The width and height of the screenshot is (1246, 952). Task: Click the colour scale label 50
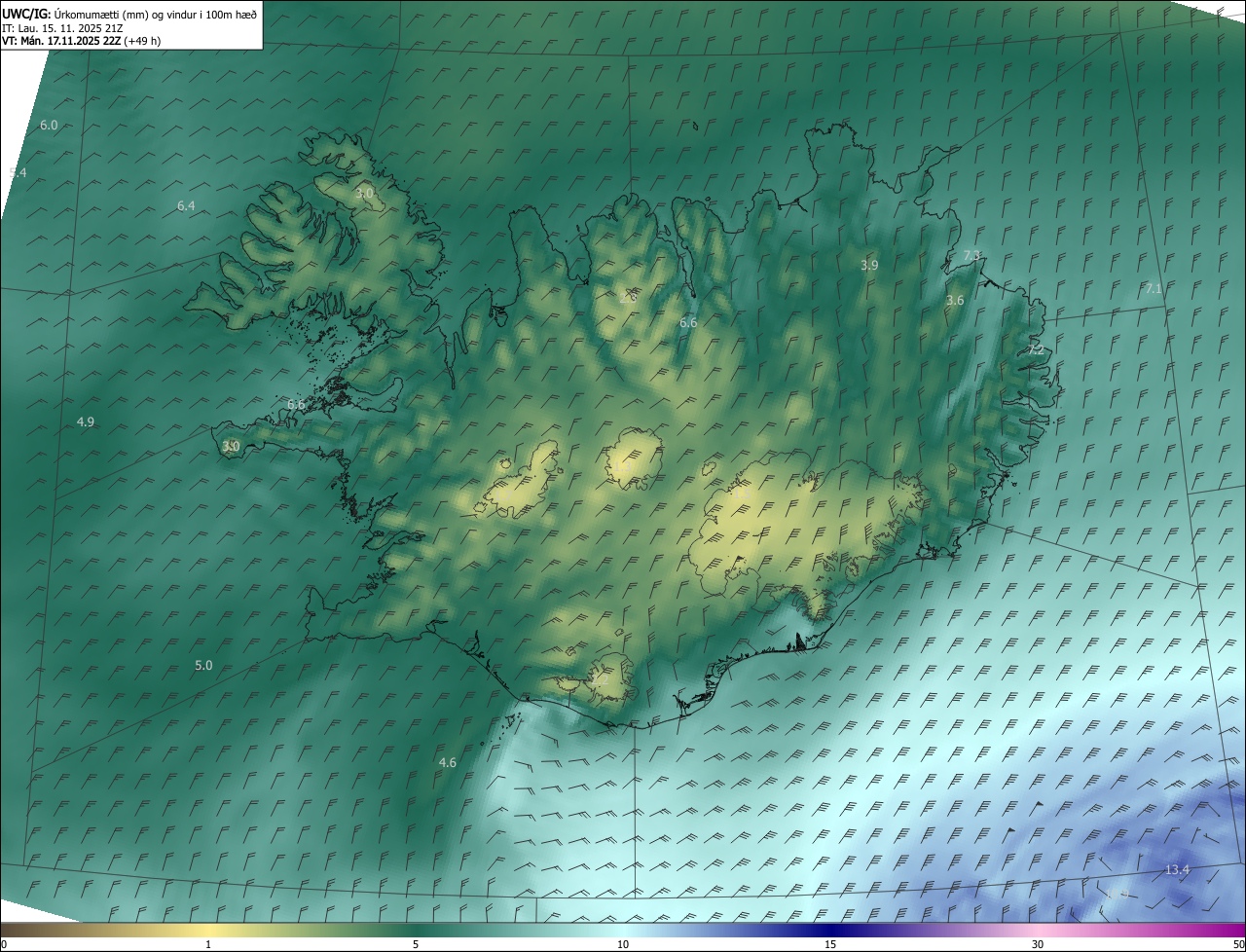(x=1238, y=944)
